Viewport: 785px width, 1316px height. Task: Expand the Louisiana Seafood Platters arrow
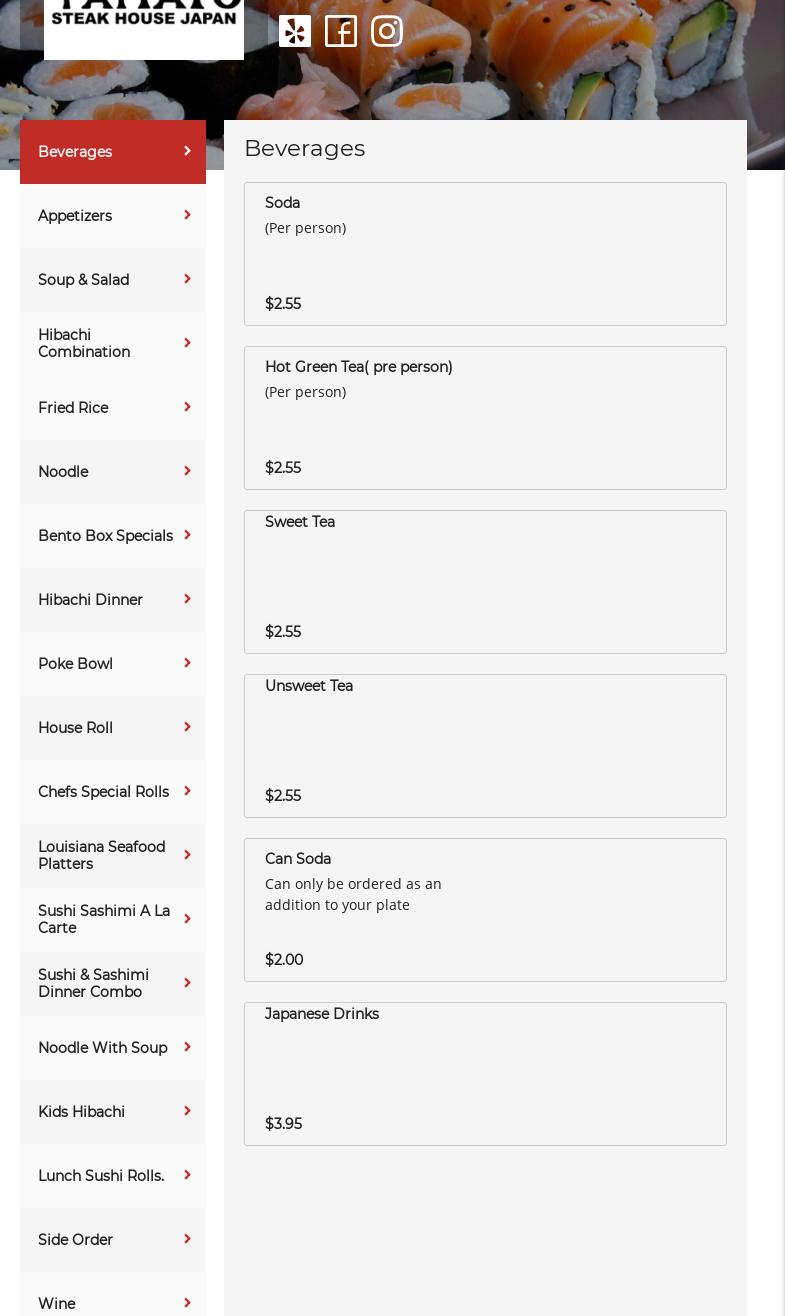[187, 855]
